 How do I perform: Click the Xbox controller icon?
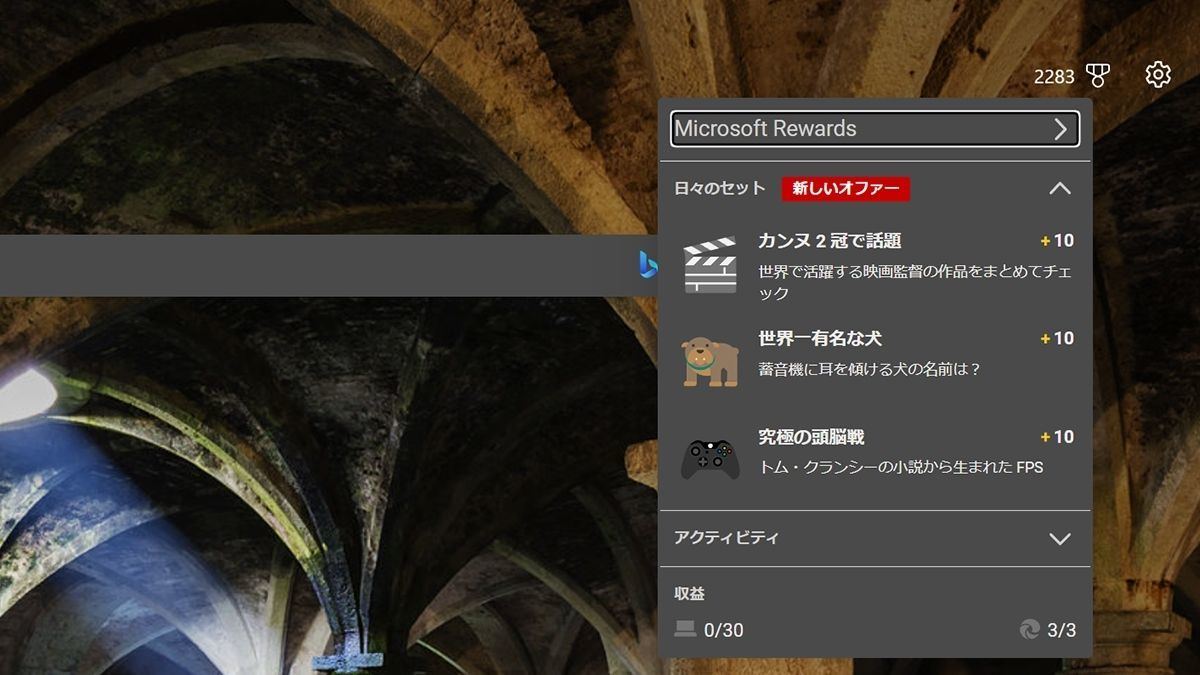(711, 458)
